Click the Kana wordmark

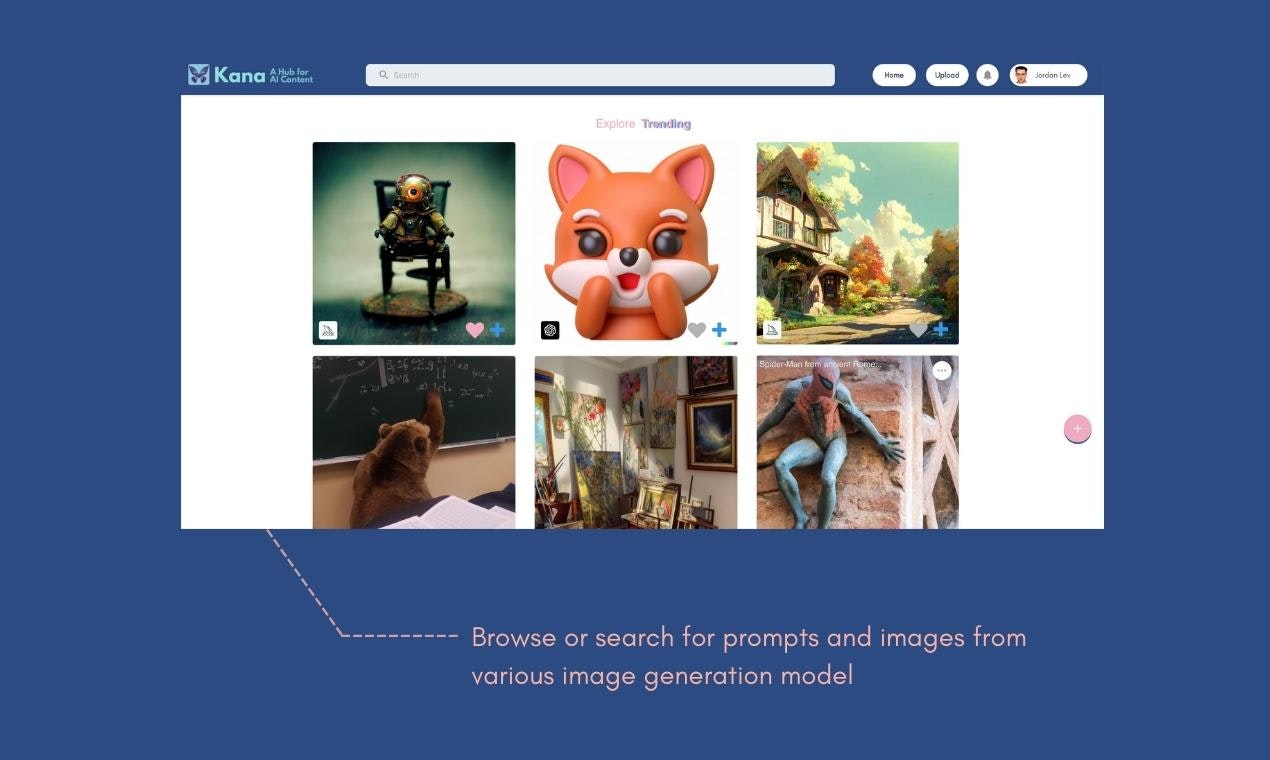(239, 75)
